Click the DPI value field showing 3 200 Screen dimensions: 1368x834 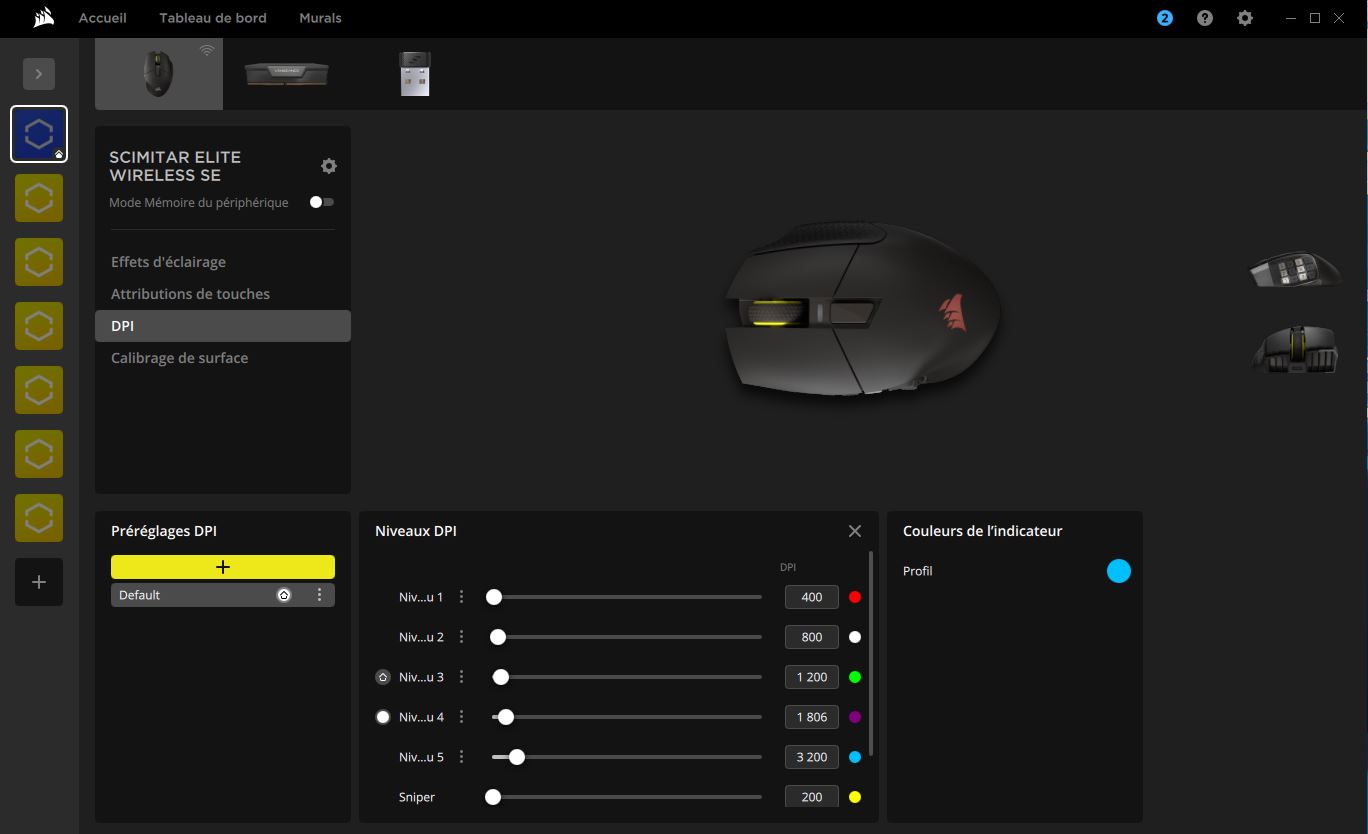(811, 757)
